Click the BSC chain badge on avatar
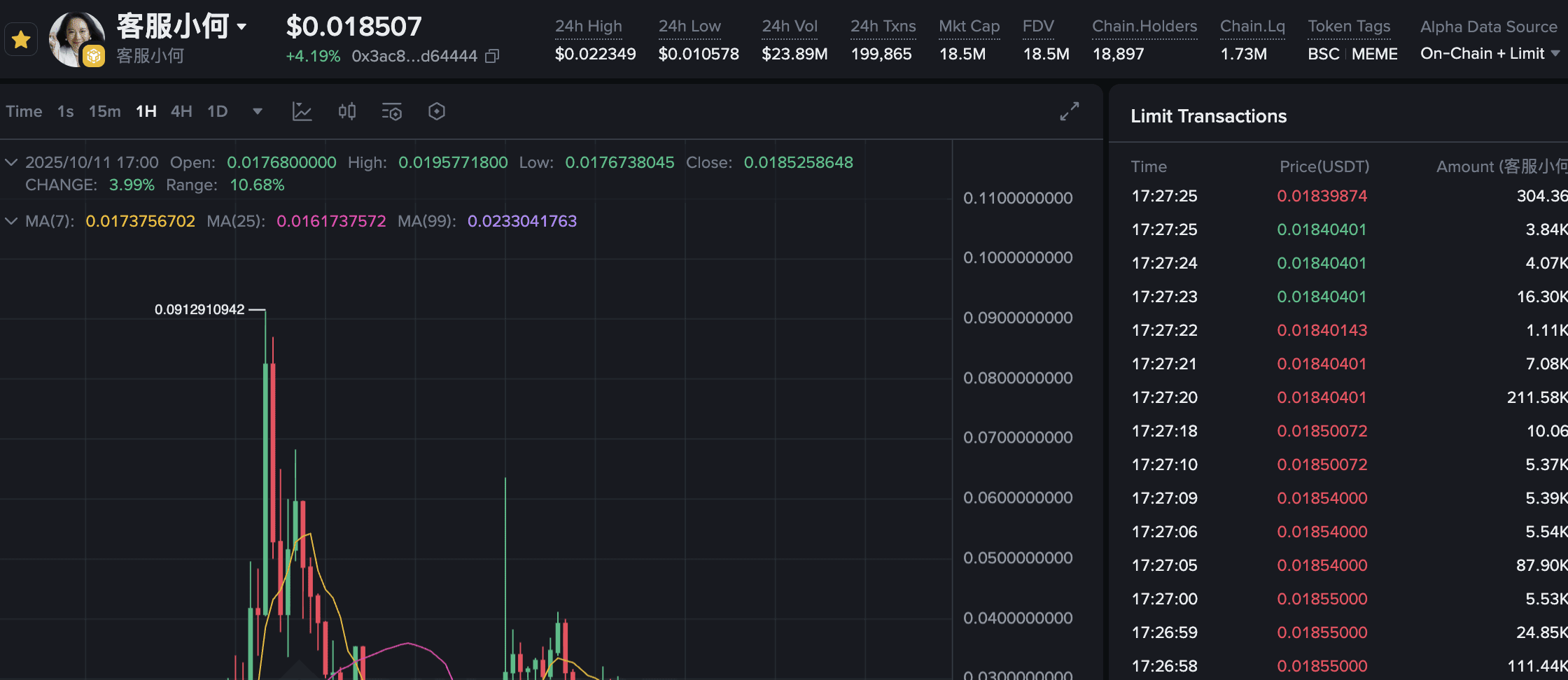1568x680 pixels. coord(94,56)
